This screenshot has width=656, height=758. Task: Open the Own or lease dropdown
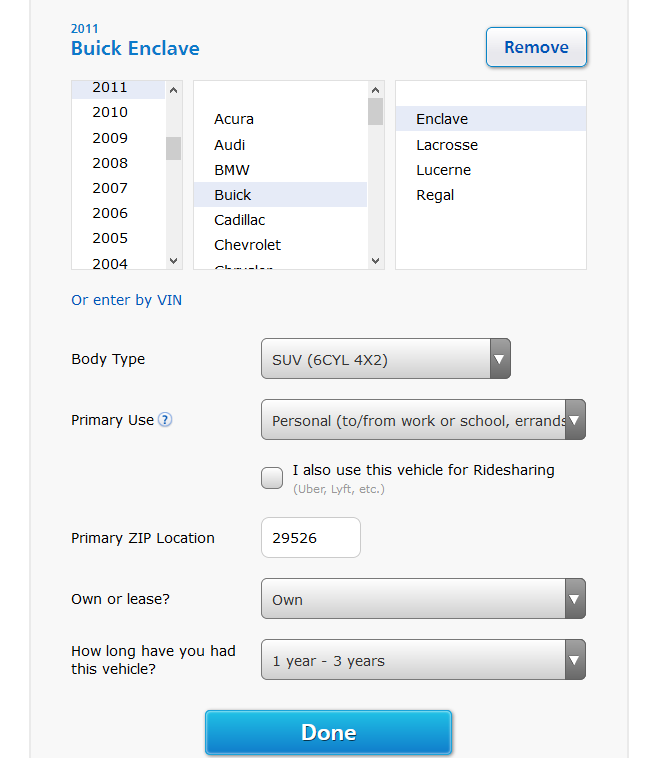(x=423, y=598)
